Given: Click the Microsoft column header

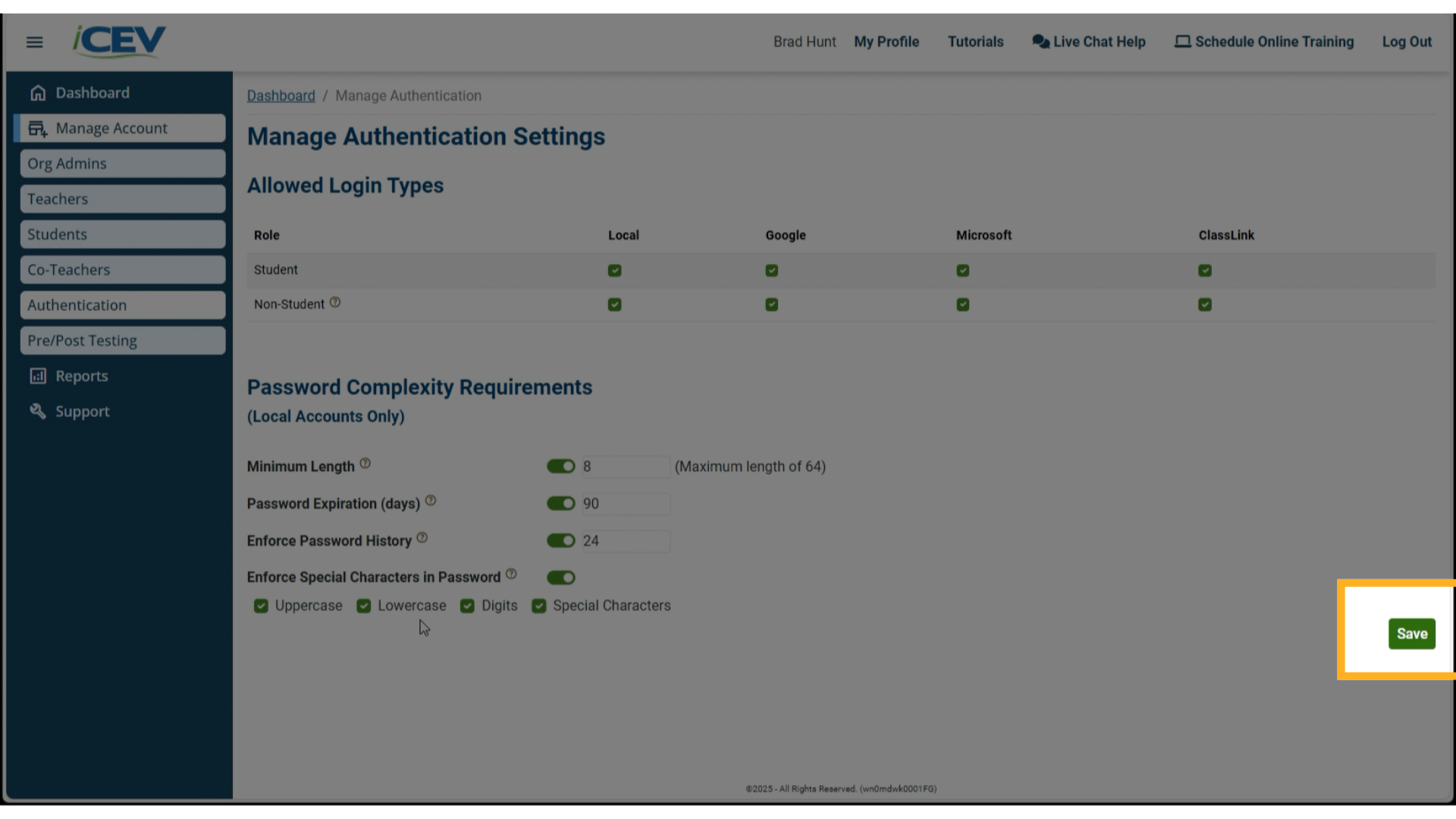Looking at the screenshot, I should pos(984,235).
